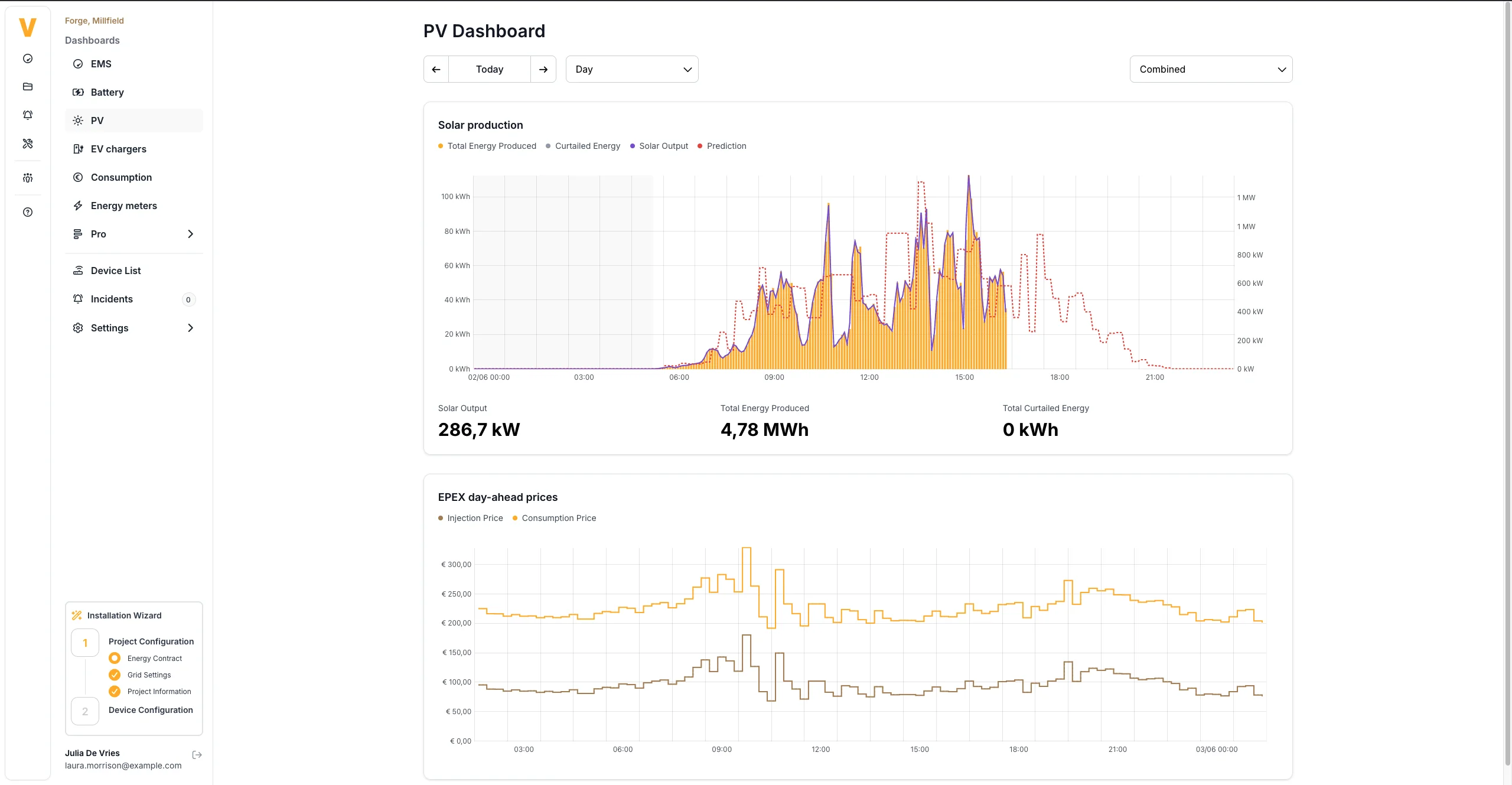This screenshot has width=1512, height=785.
Task: Click the step number 1 badge
Action: pos(85,643)
